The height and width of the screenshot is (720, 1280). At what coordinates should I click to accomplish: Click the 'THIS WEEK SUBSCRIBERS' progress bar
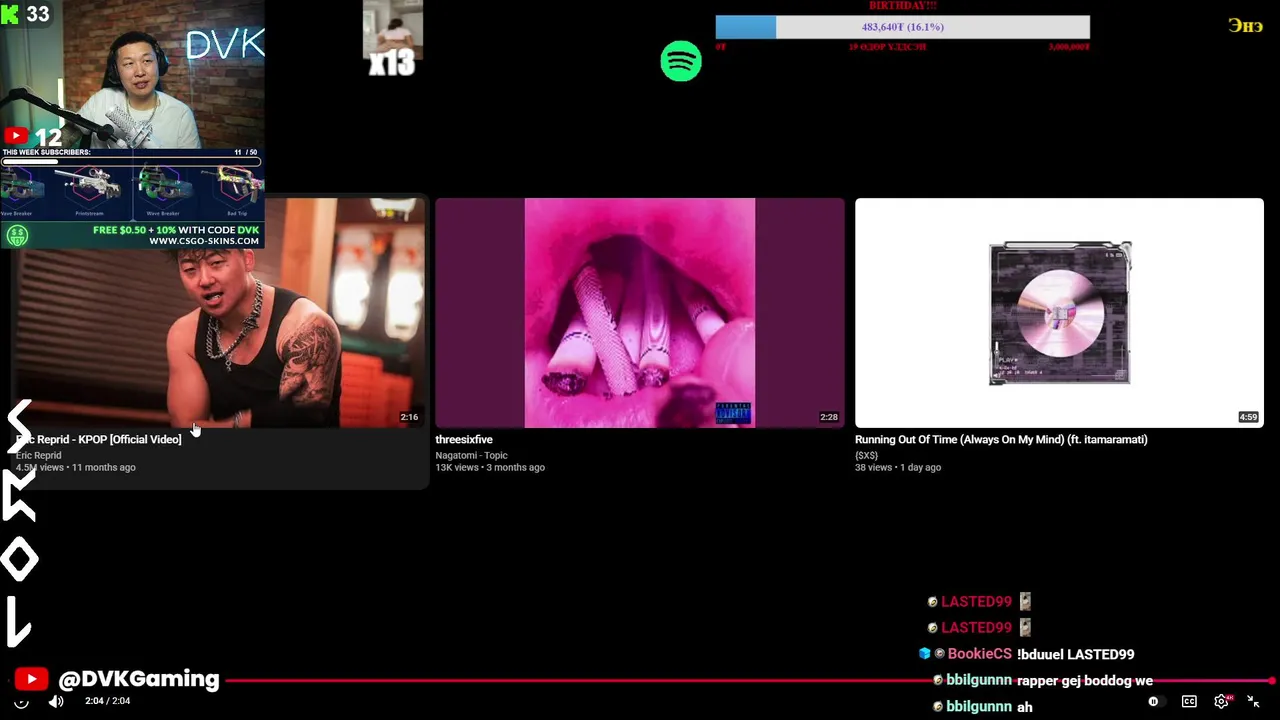coord(131,161)
